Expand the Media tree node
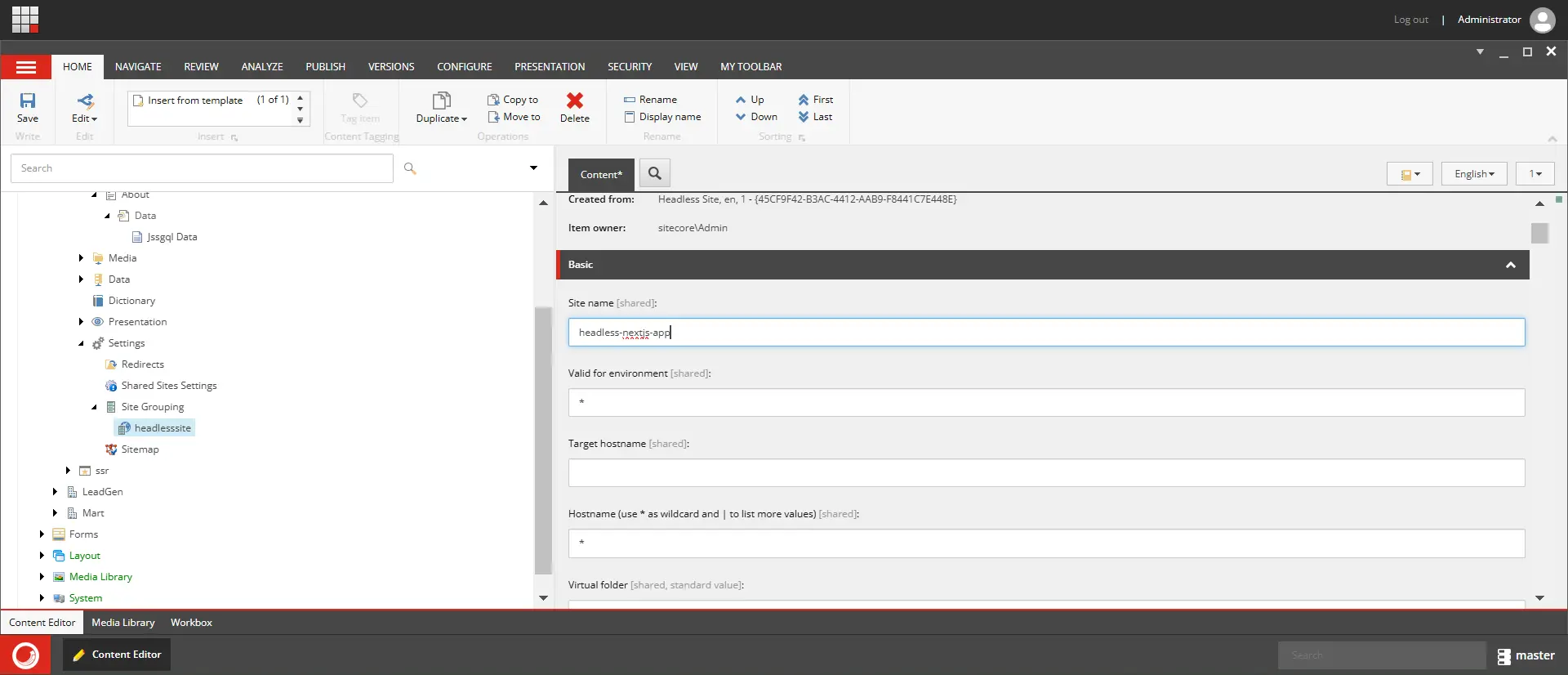 pyautogui.click(x=81, y=258)
